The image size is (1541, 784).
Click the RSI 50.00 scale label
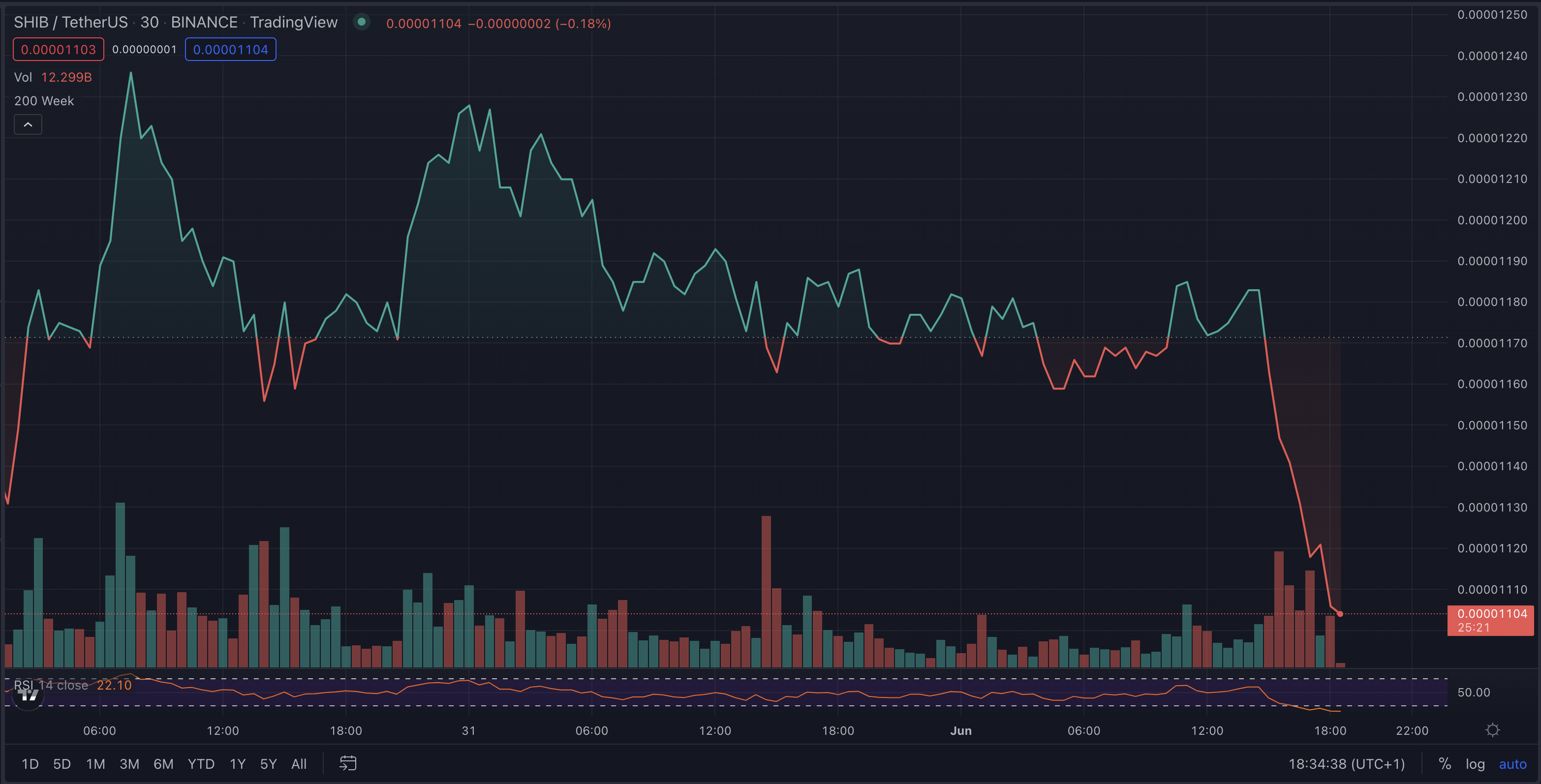click(1474, 693)
